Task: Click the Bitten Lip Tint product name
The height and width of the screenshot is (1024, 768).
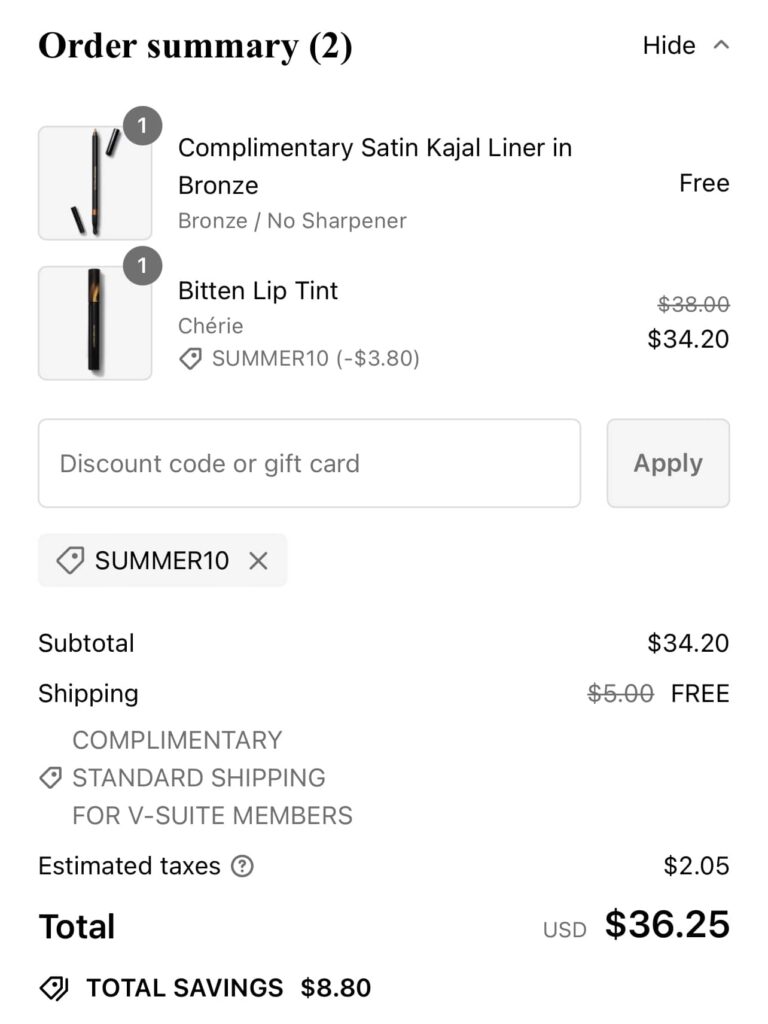Action: [258, 291]
